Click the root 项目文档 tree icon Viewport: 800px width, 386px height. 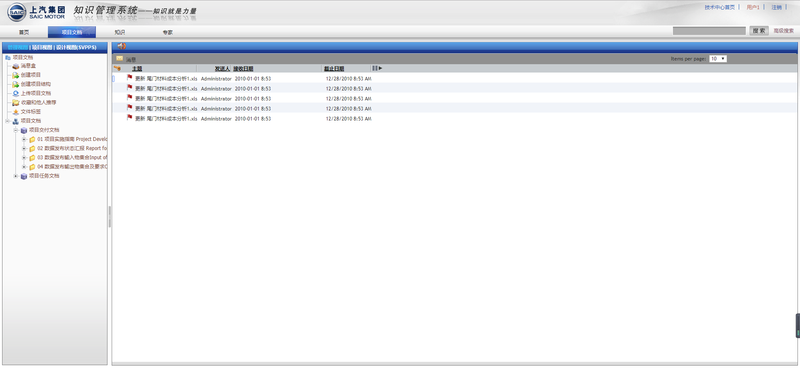(x=8, y=58)
